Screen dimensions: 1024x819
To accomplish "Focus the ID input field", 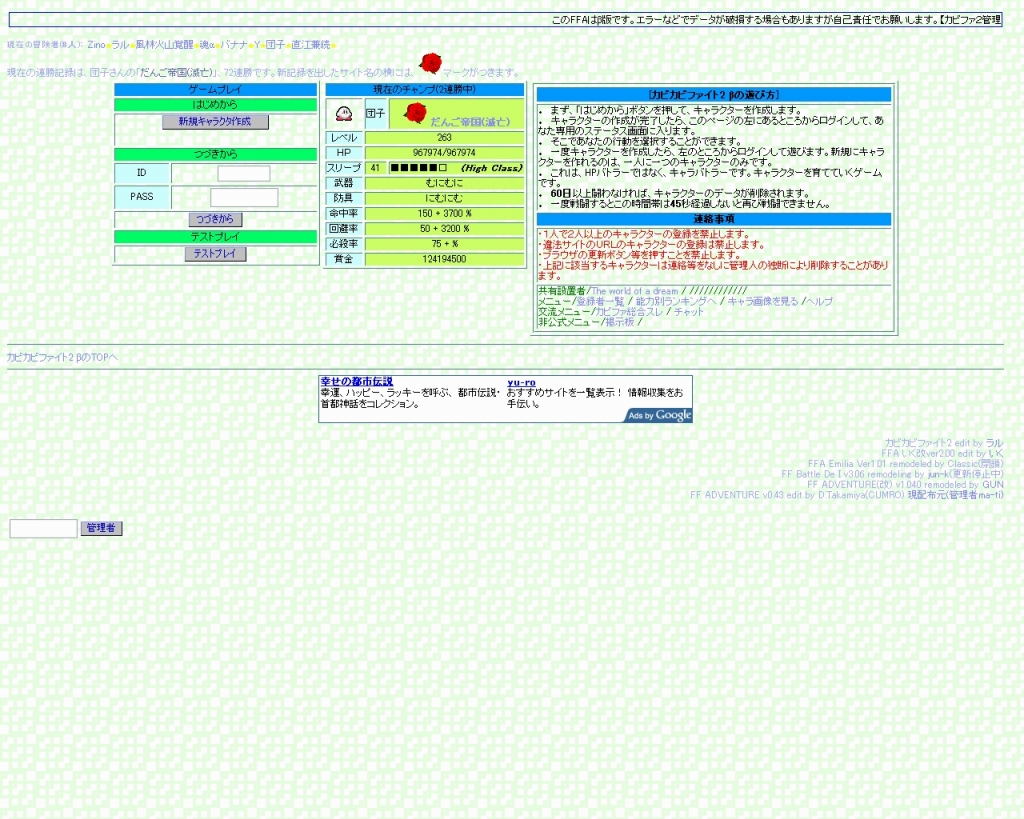I will (244, 173).
